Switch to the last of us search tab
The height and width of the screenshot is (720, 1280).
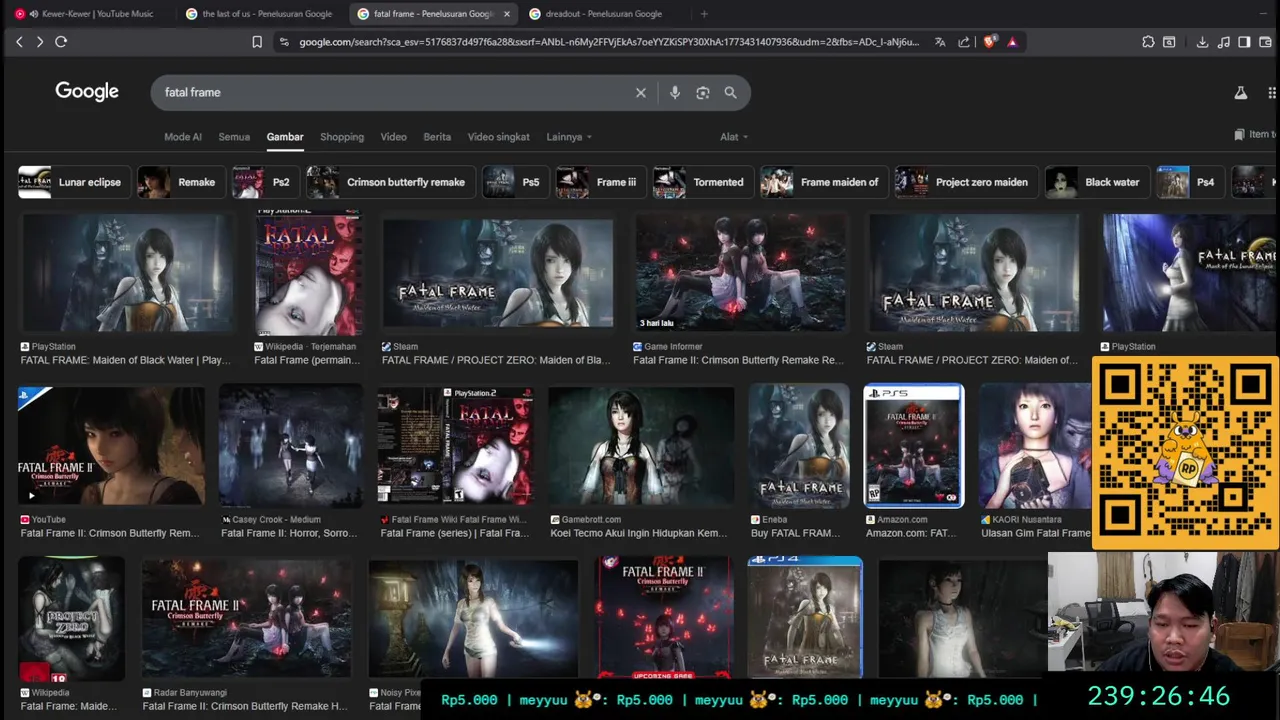[260, 14]
